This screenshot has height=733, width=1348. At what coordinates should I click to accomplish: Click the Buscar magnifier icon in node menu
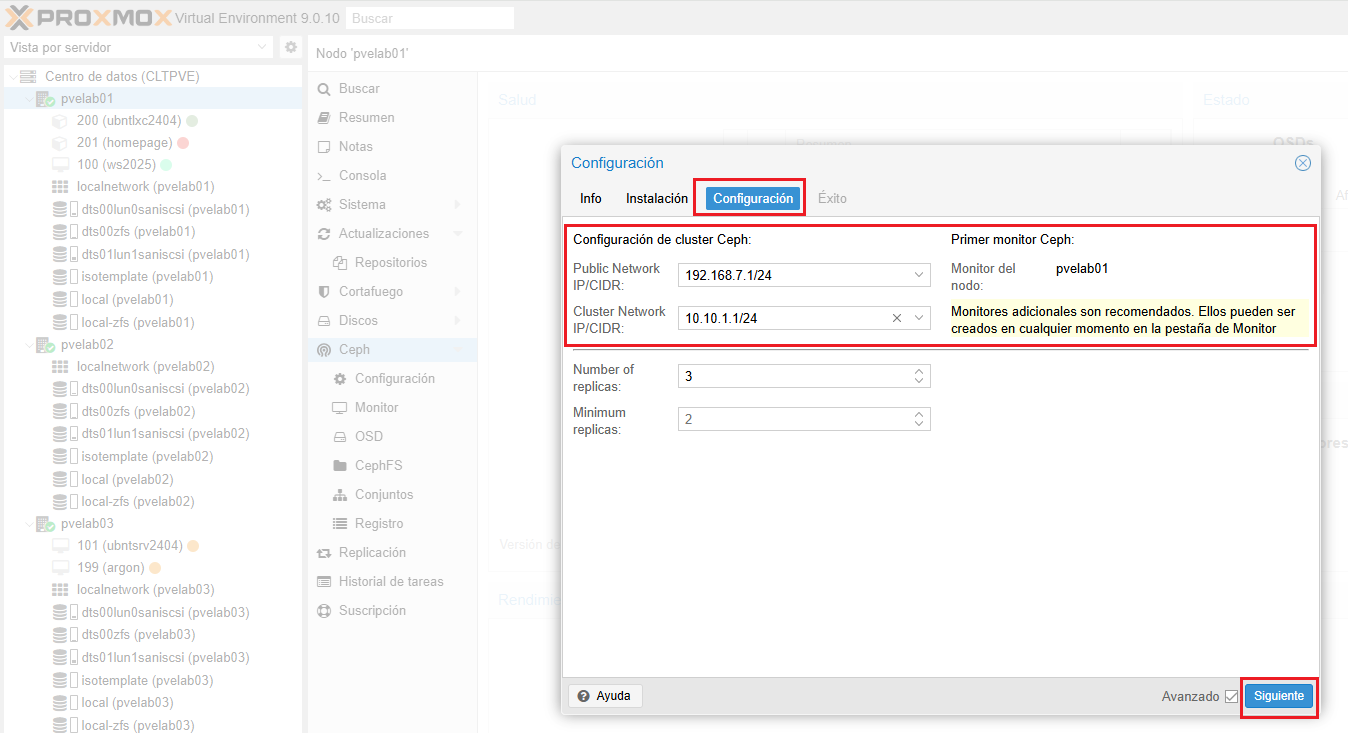(324, 89)
